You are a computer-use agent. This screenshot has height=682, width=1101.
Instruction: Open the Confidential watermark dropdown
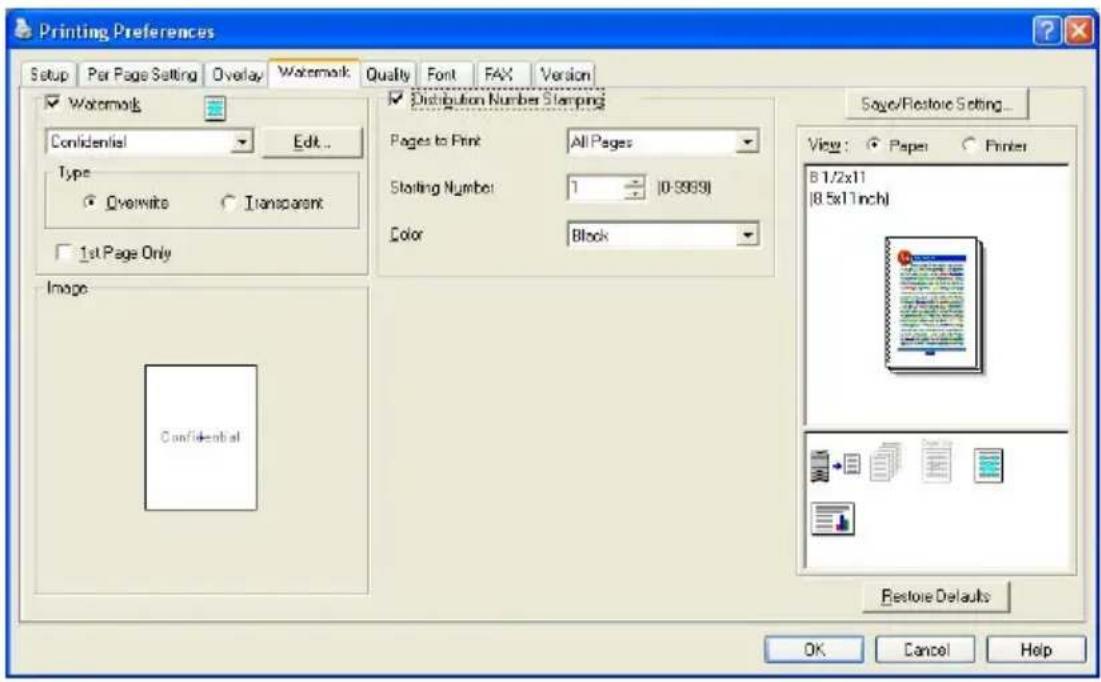[x=242, y=142]
